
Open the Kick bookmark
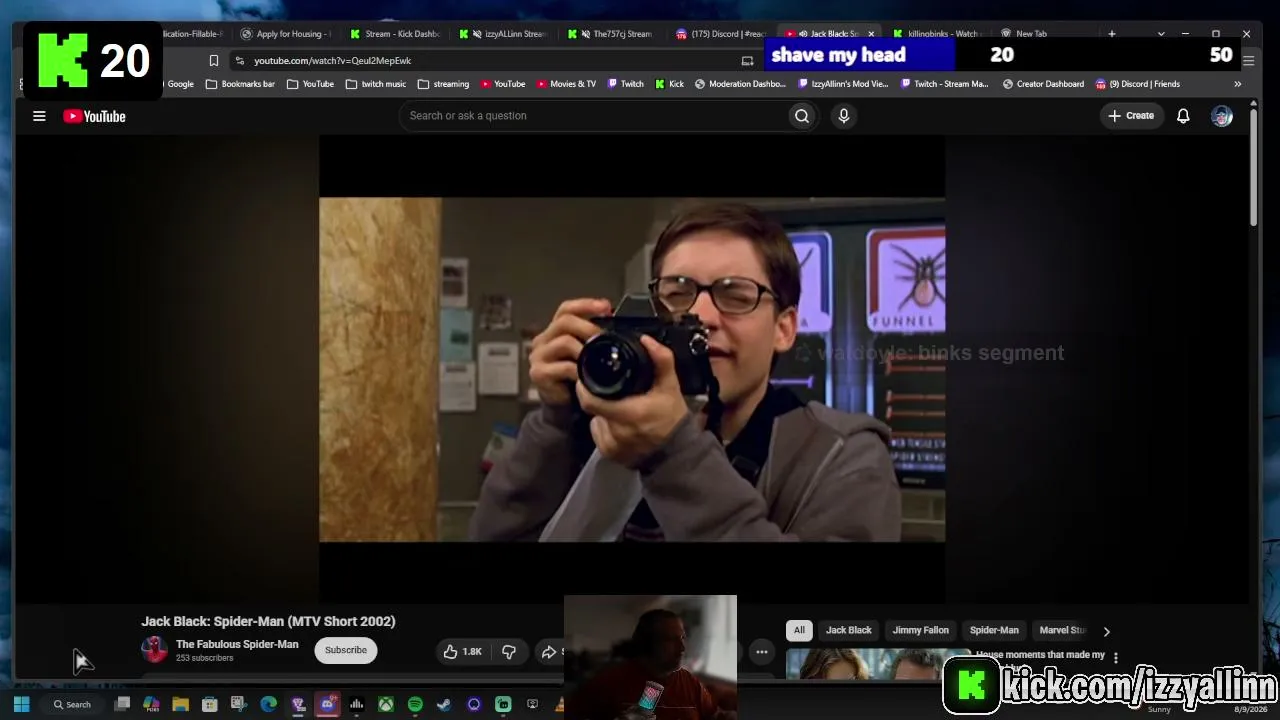pyautogui.click(x=669, y=84)
